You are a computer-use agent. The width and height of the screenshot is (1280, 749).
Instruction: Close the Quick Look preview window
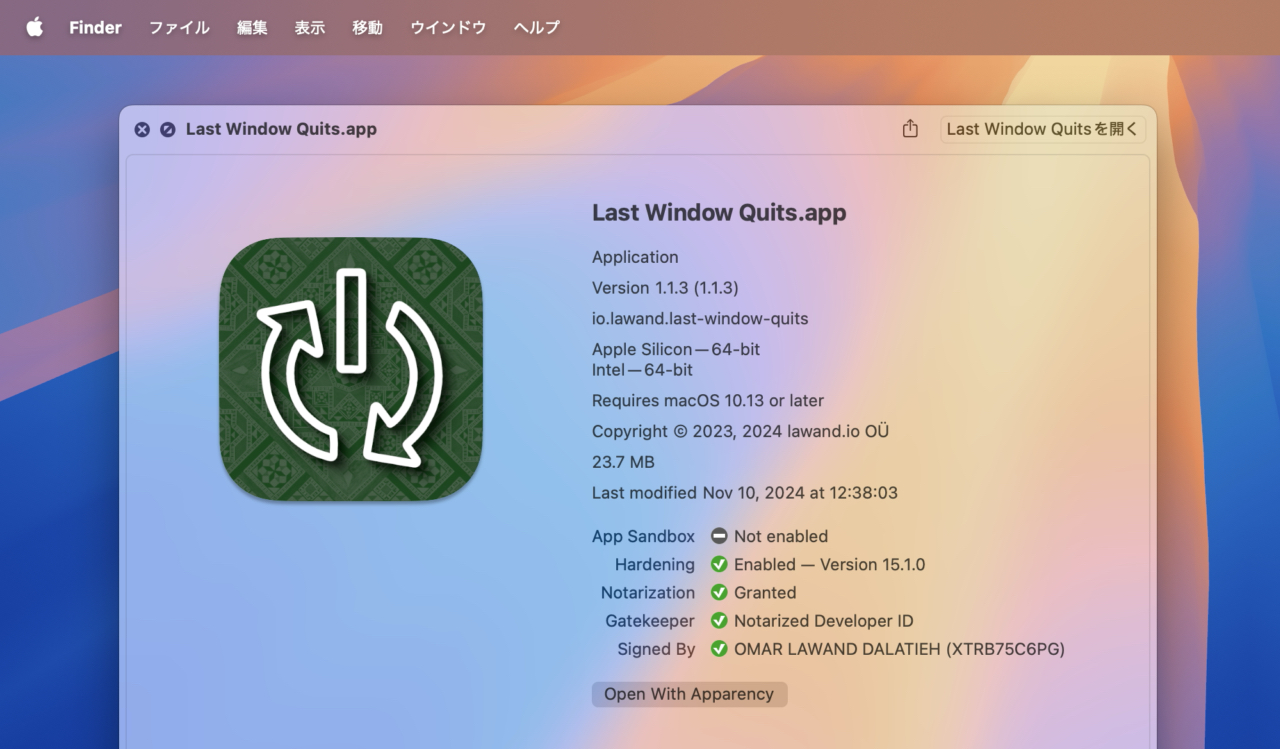(142, 129)
